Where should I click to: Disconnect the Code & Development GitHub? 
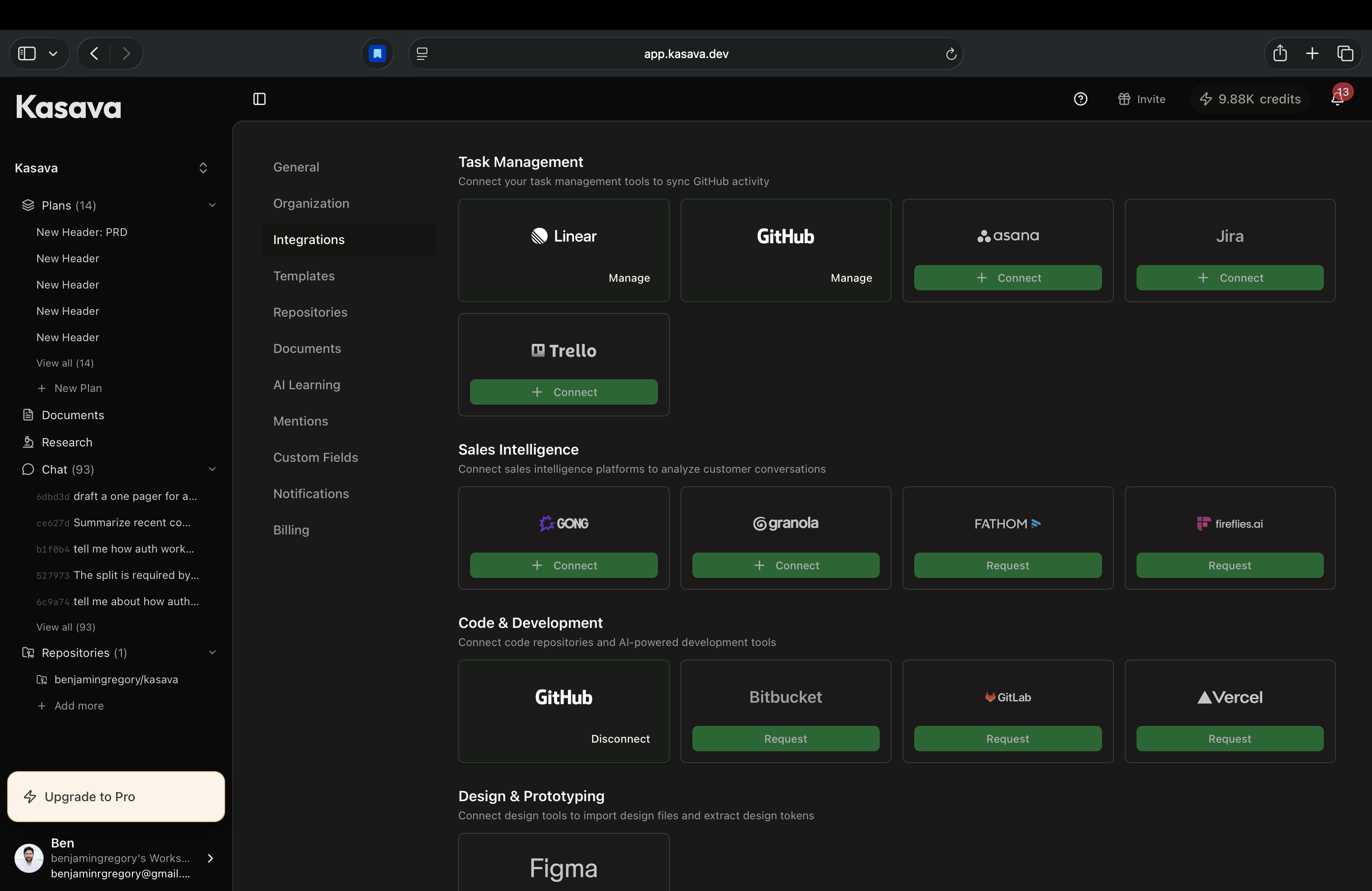click(x=620, y=739)
